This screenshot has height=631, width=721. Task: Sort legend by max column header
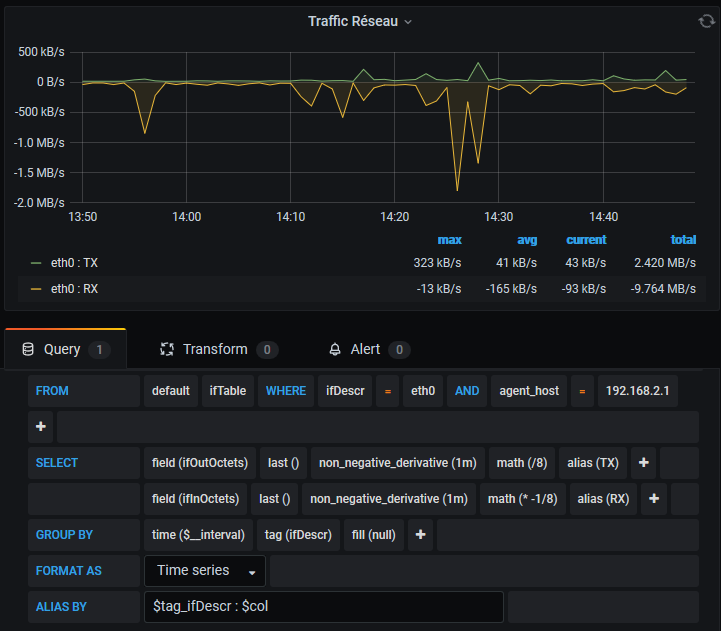[x=449, y=240]
